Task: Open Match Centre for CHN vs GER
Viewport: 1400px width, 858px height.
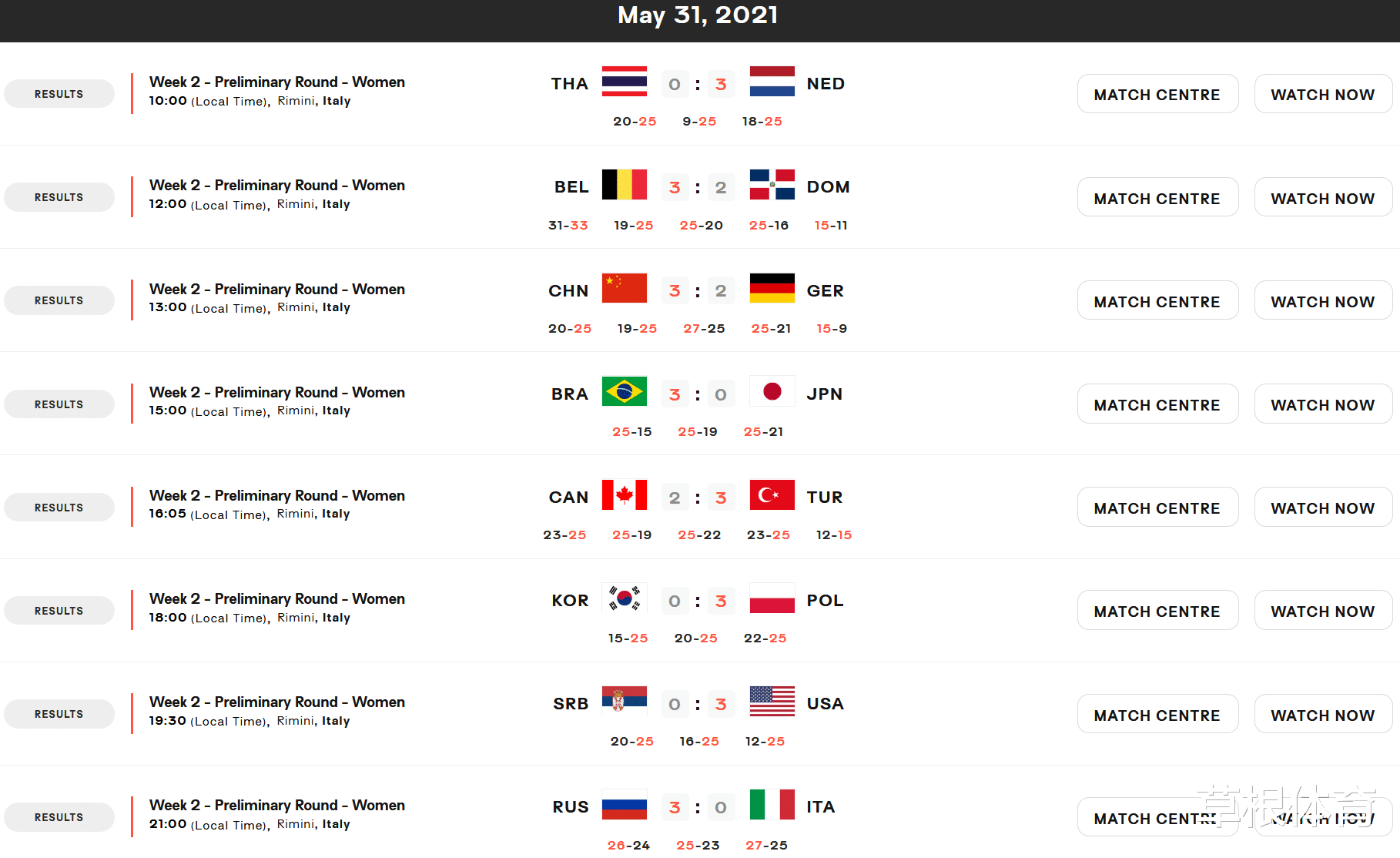Action: pyautogui.click(x=1157, y=301)
